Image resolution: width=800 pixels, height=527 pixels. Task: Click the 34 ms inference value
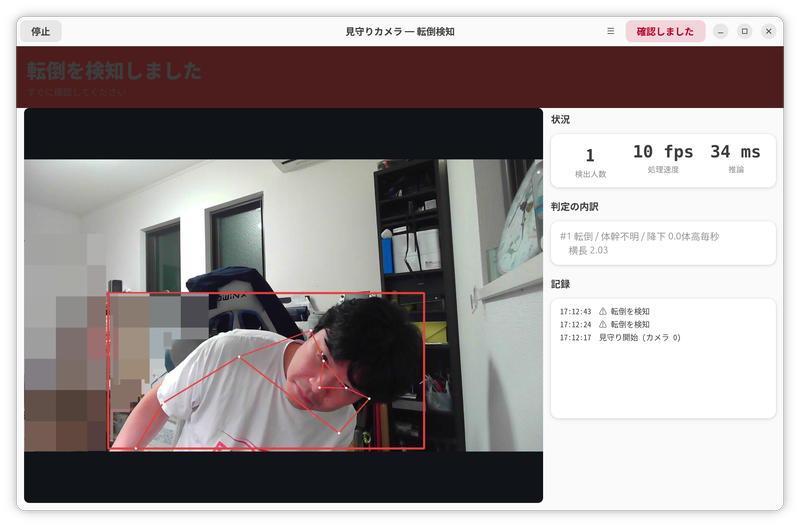pos(735,152)
